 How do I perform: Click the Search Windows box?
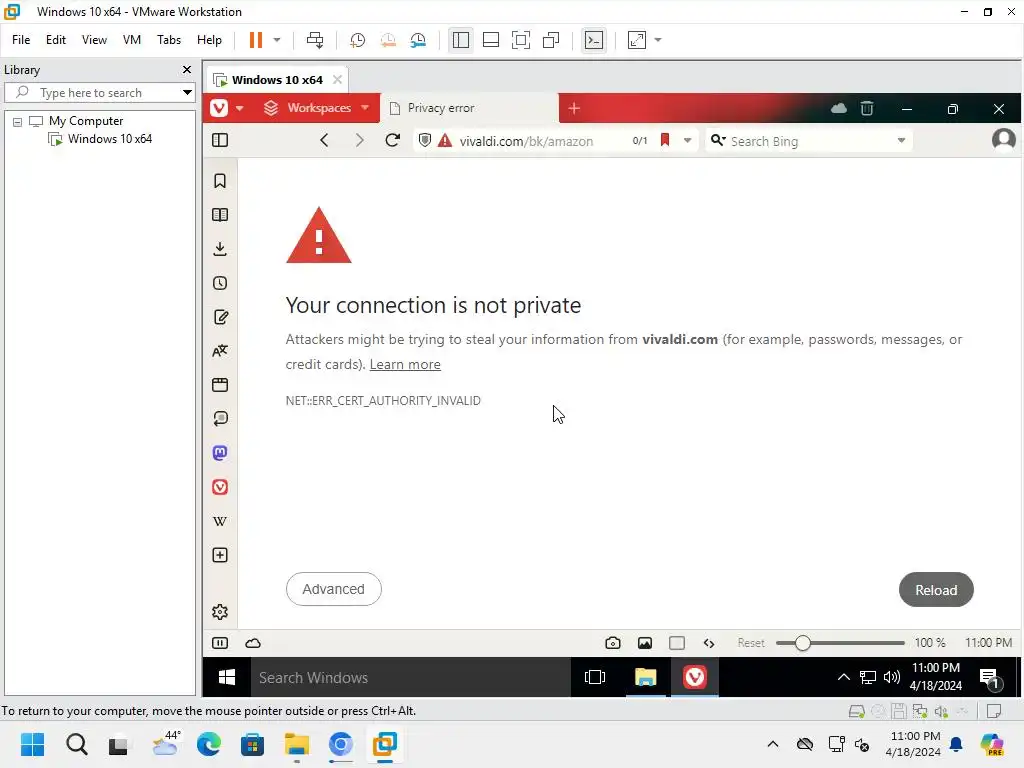[411, 678]
